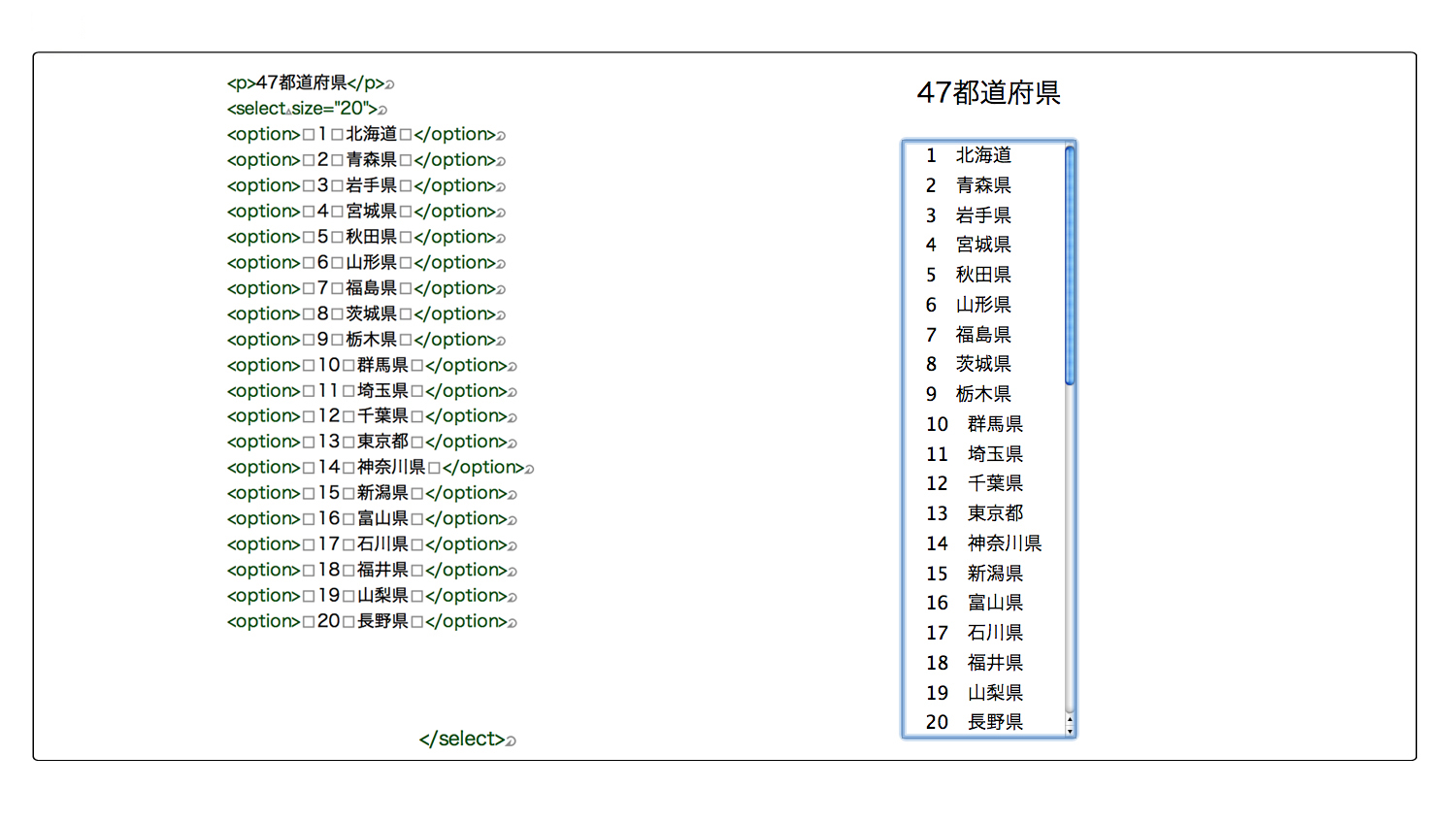Click code line for option 6 山形県

tap(366, 263)
